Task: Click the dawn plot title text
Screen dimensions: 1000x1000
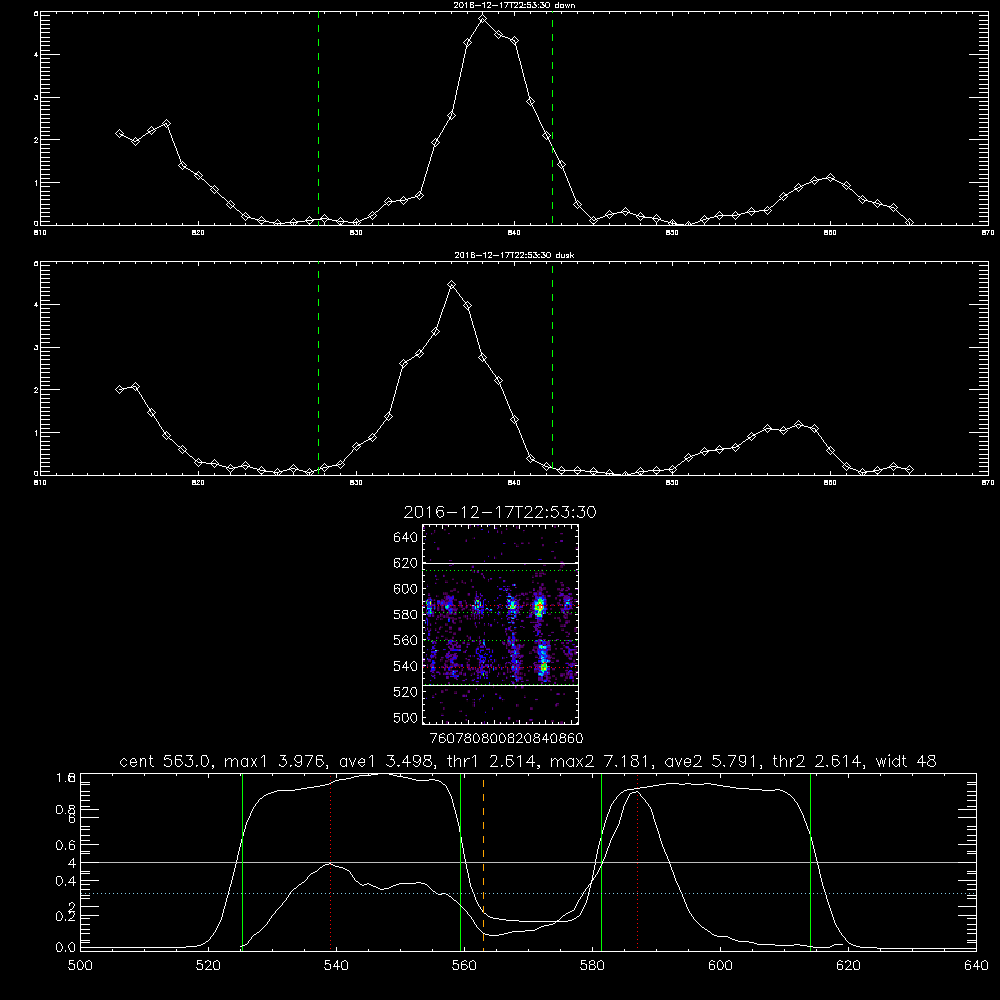Action: pos(515,5)
